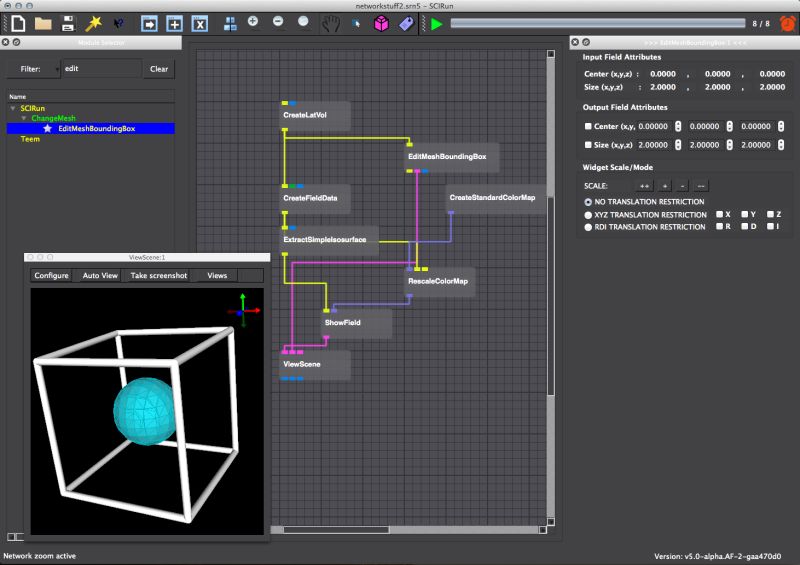The height and width of the screenshot is (565, 800).
Task: Select the Teem package in tree
Action: coord(30,139)
